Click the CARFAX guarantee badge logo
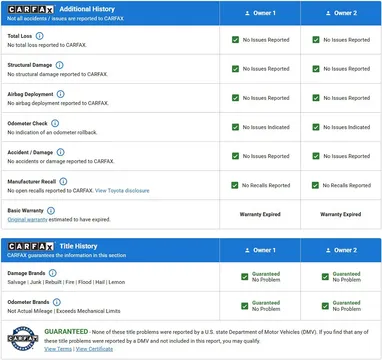The width and height of the screenshot is (382, 360). tap(23, 339)
